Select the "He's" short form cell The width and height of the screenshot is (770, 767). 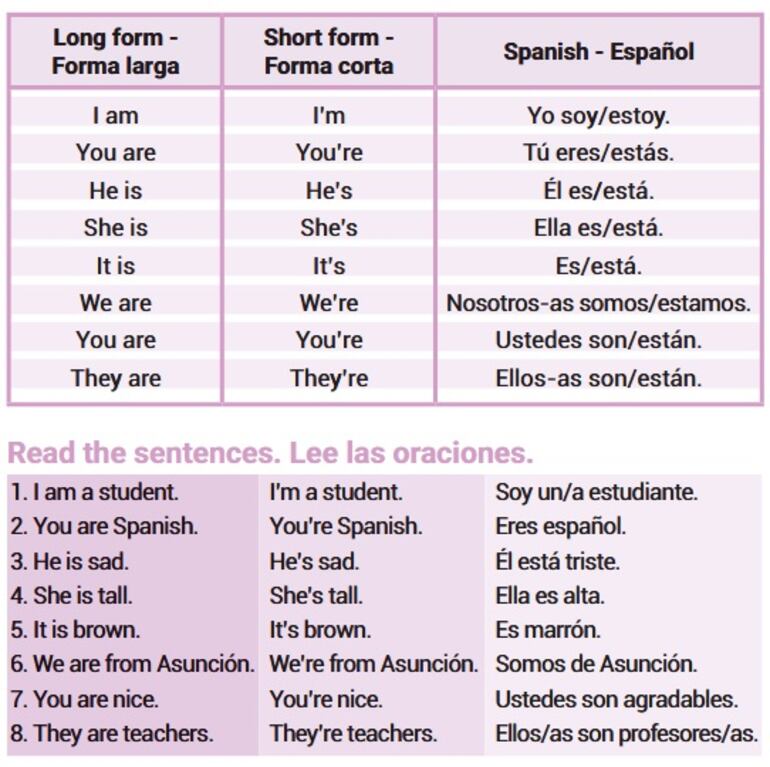(328, 191)
